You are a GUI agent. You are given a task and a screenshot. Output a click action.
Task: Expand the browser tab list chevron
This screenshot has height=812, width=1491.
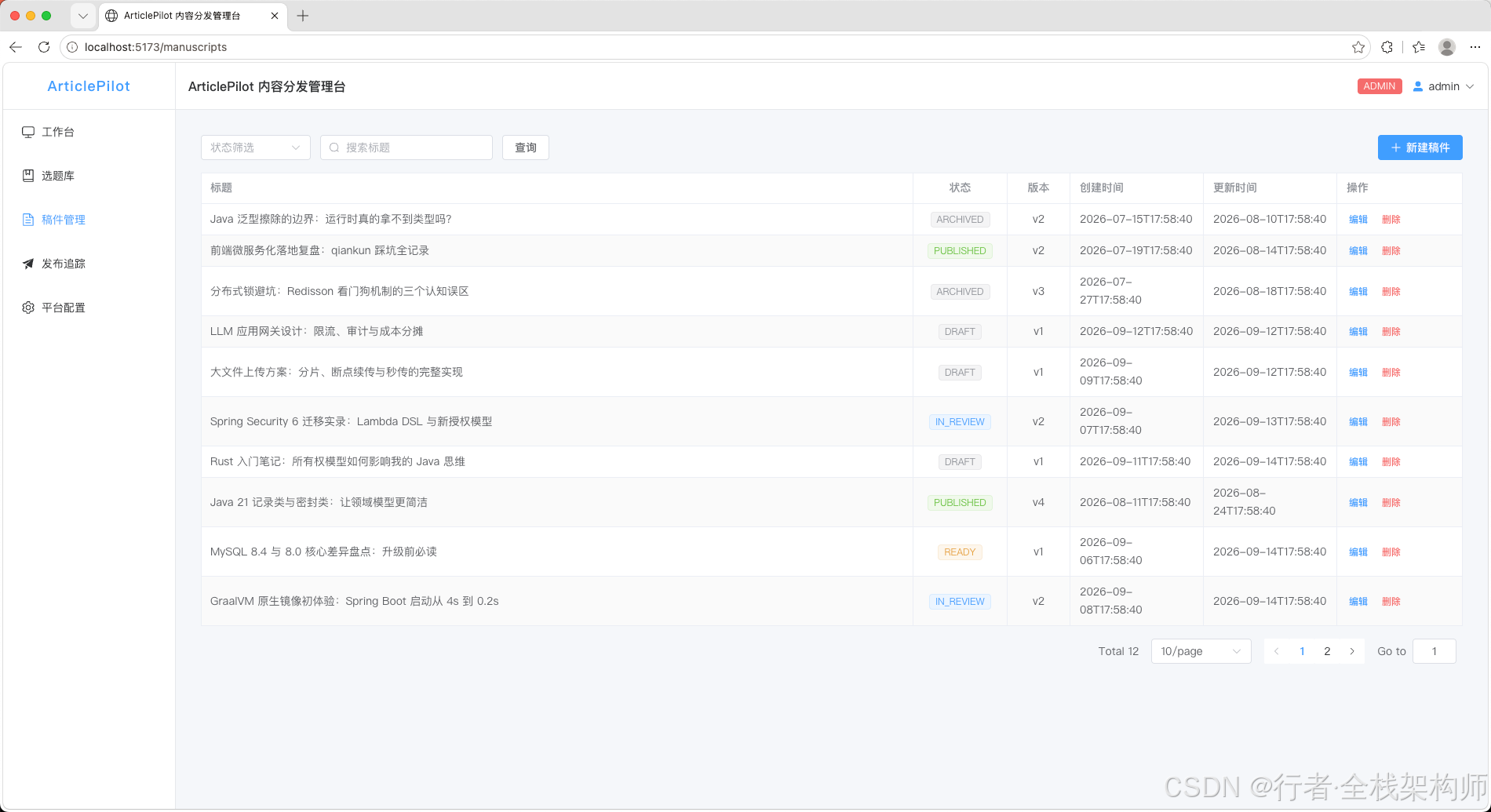pos(82,16)
